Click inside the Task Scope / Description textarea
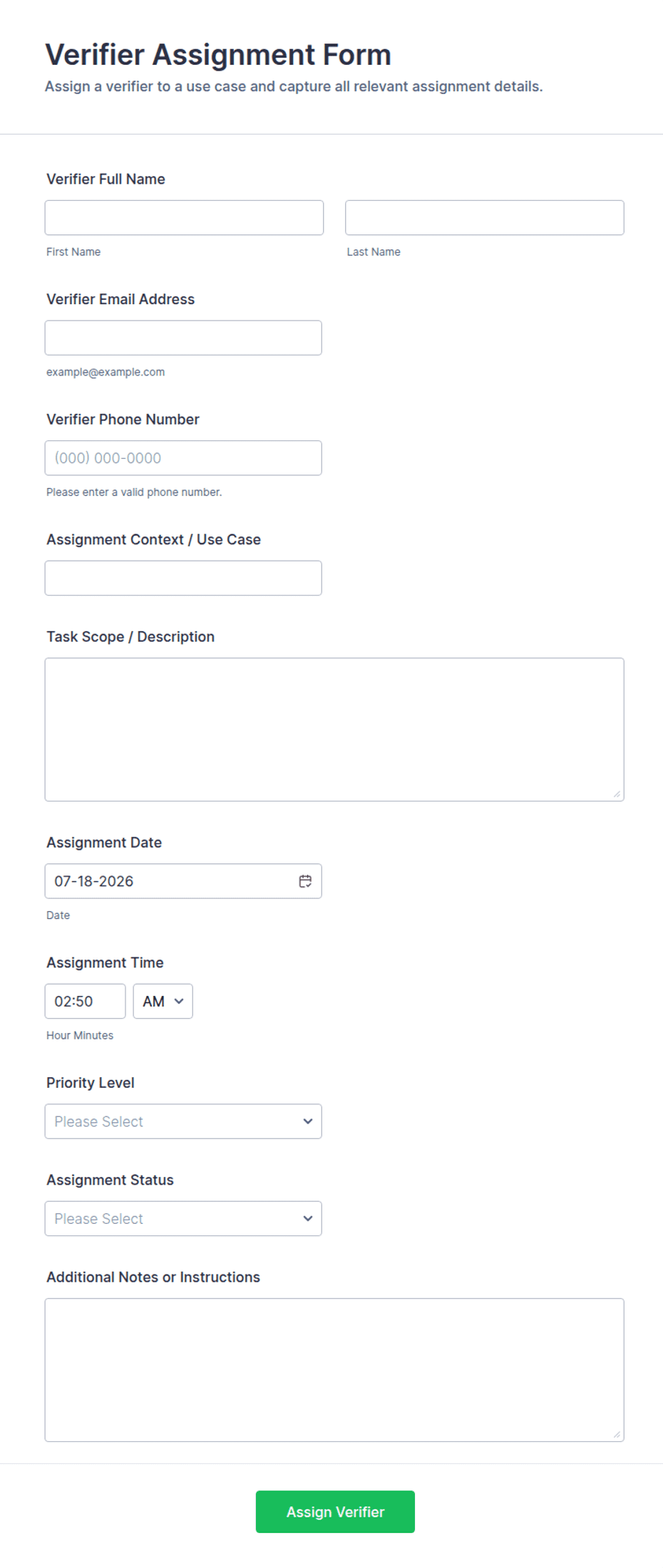The height and width of the screenshot is (1568, 663). pyautogui.click(x=334, y=730)
